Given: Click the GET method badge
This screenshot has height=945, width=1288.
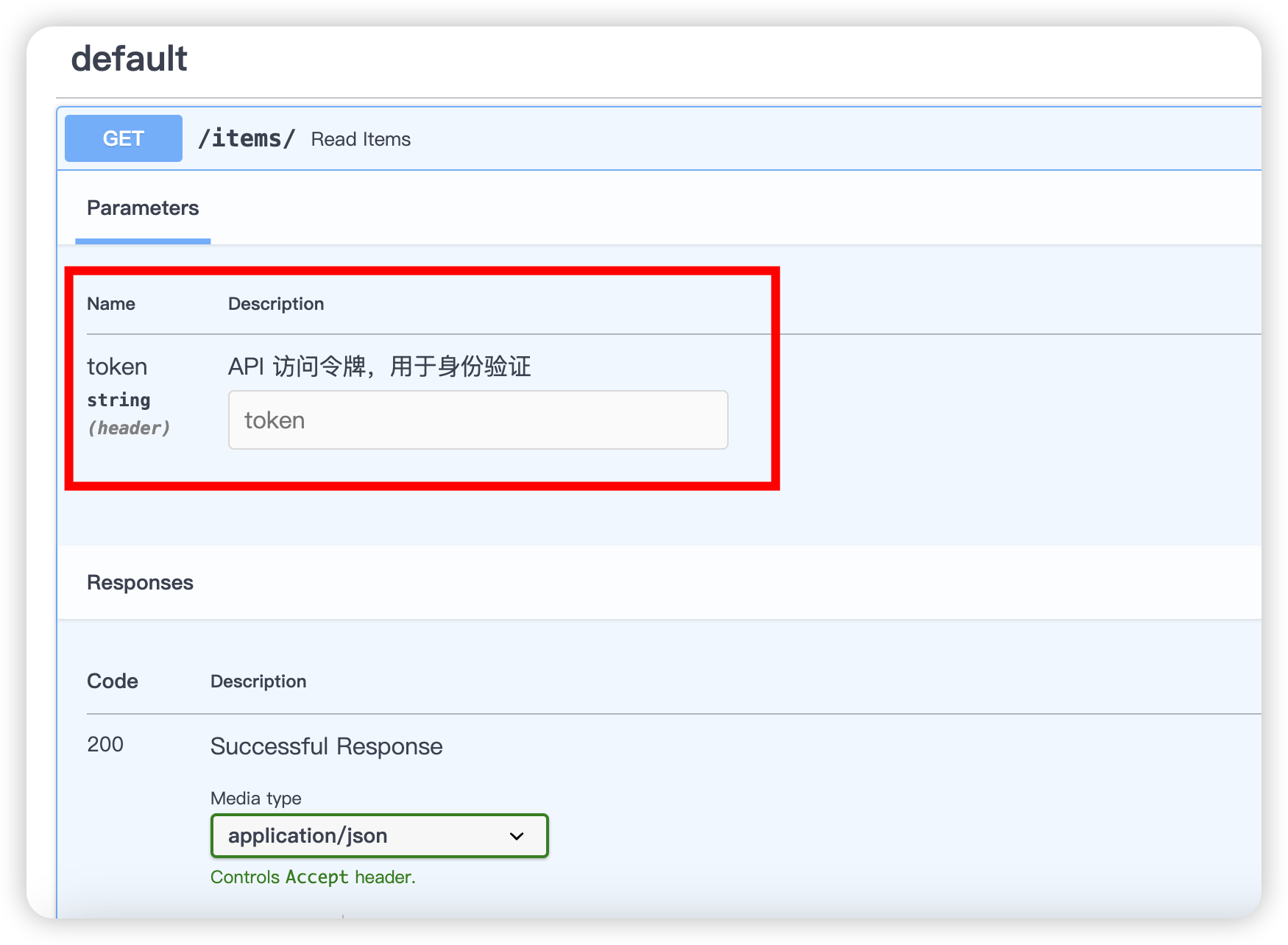Looking at the screenshot, I should coord(124,138).
